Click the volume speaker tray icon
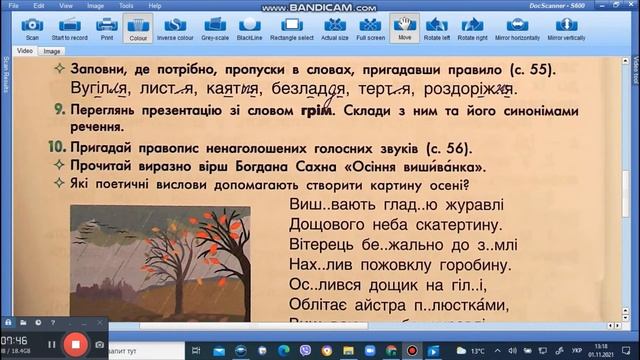This screenshot has width=640, height=360. click(513, 351)
